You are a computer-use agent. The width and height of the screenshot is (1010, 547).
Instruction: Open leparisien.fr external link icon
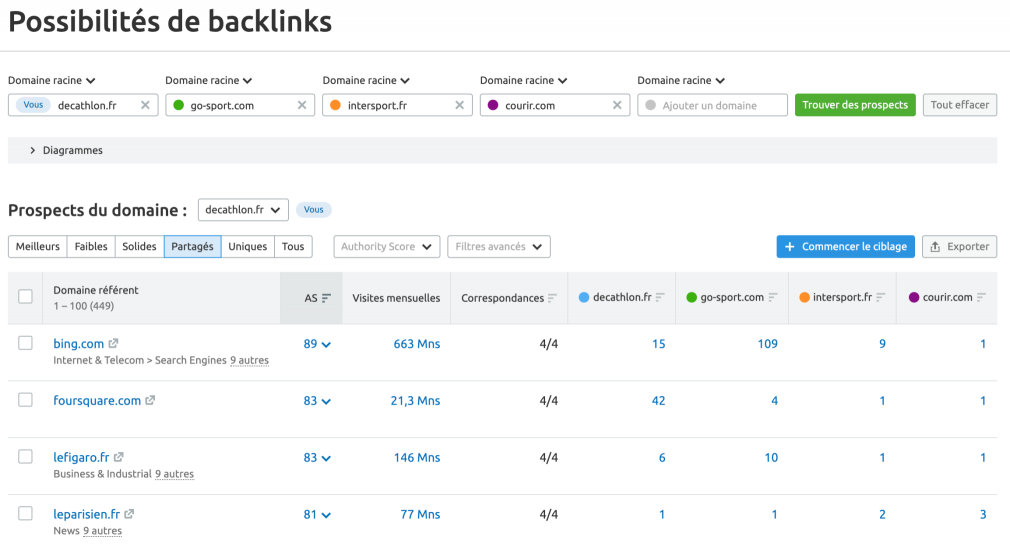point(129,513)
